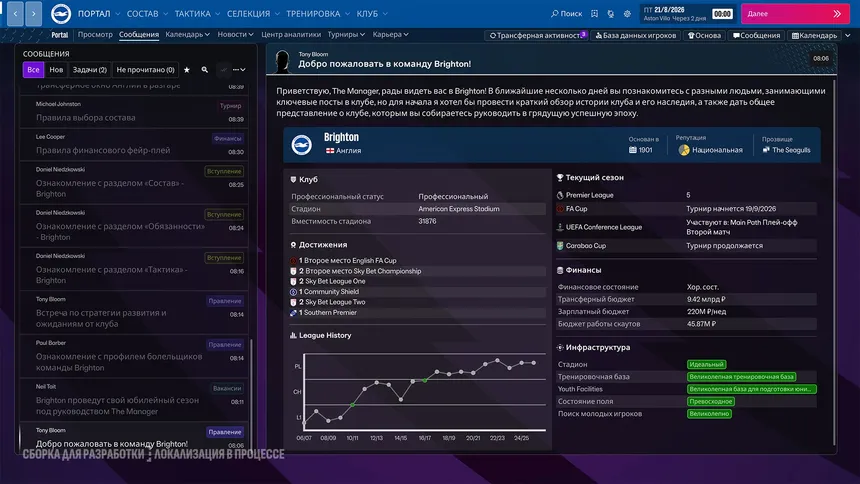The image size is (860, 484).
Task: Expand the Календарь submenu dropdown
Action: [187, 35]
